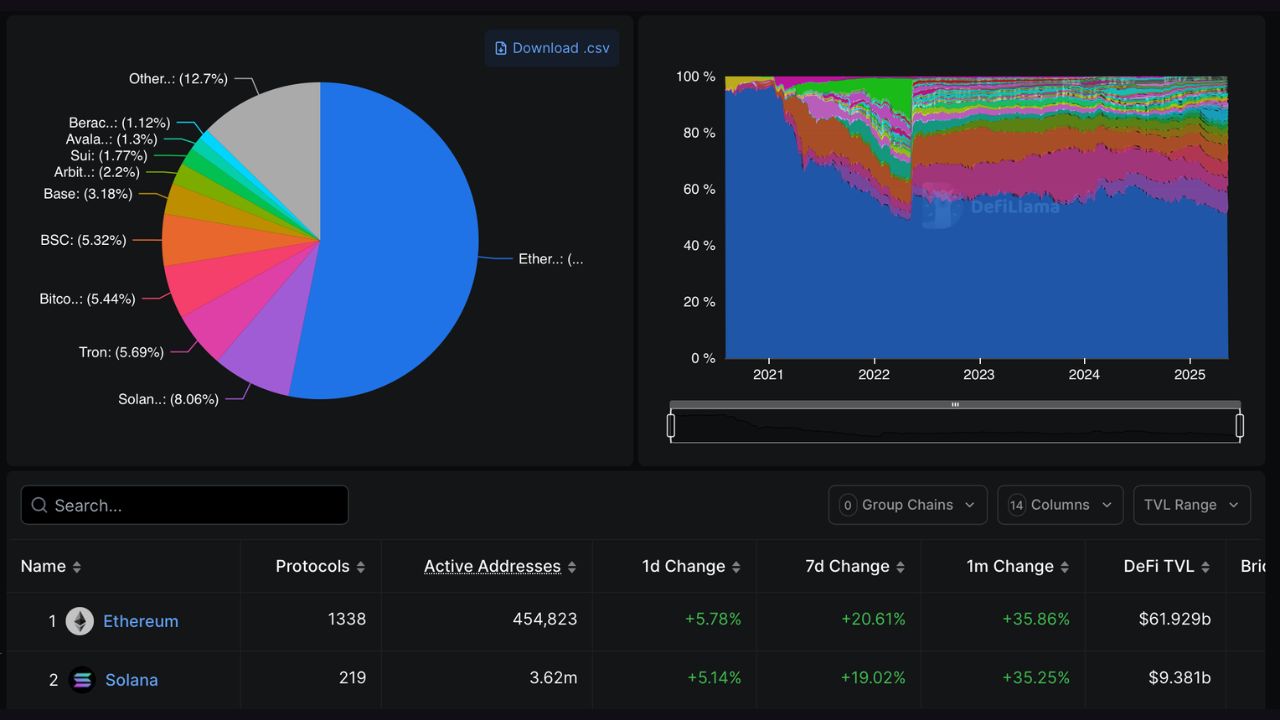
Task: Click Solana's 1d change +5.14%
Action: tap(714, 678)
